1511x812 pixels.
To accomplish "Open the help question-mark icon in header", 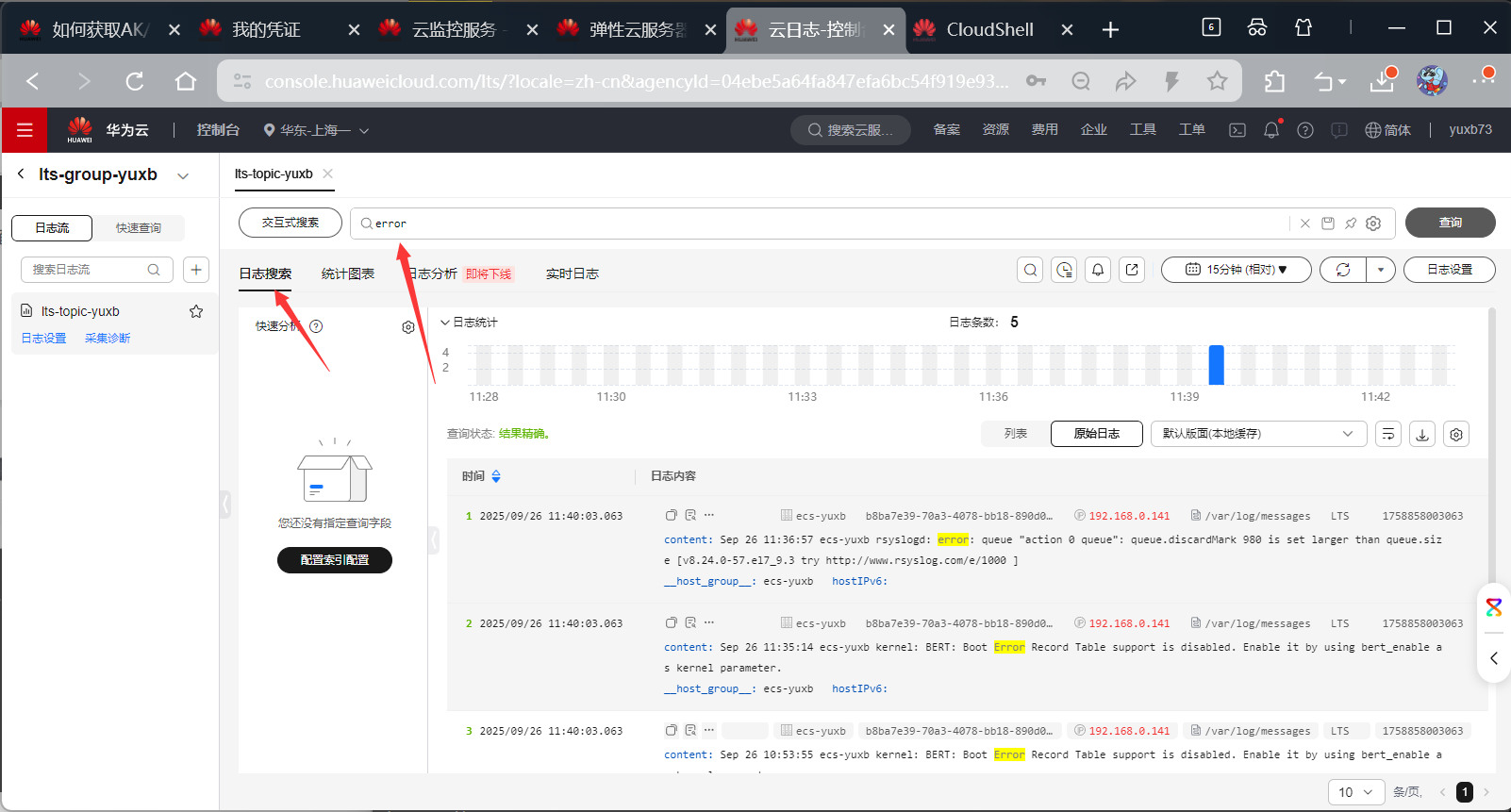I will tap(1305, 130).
